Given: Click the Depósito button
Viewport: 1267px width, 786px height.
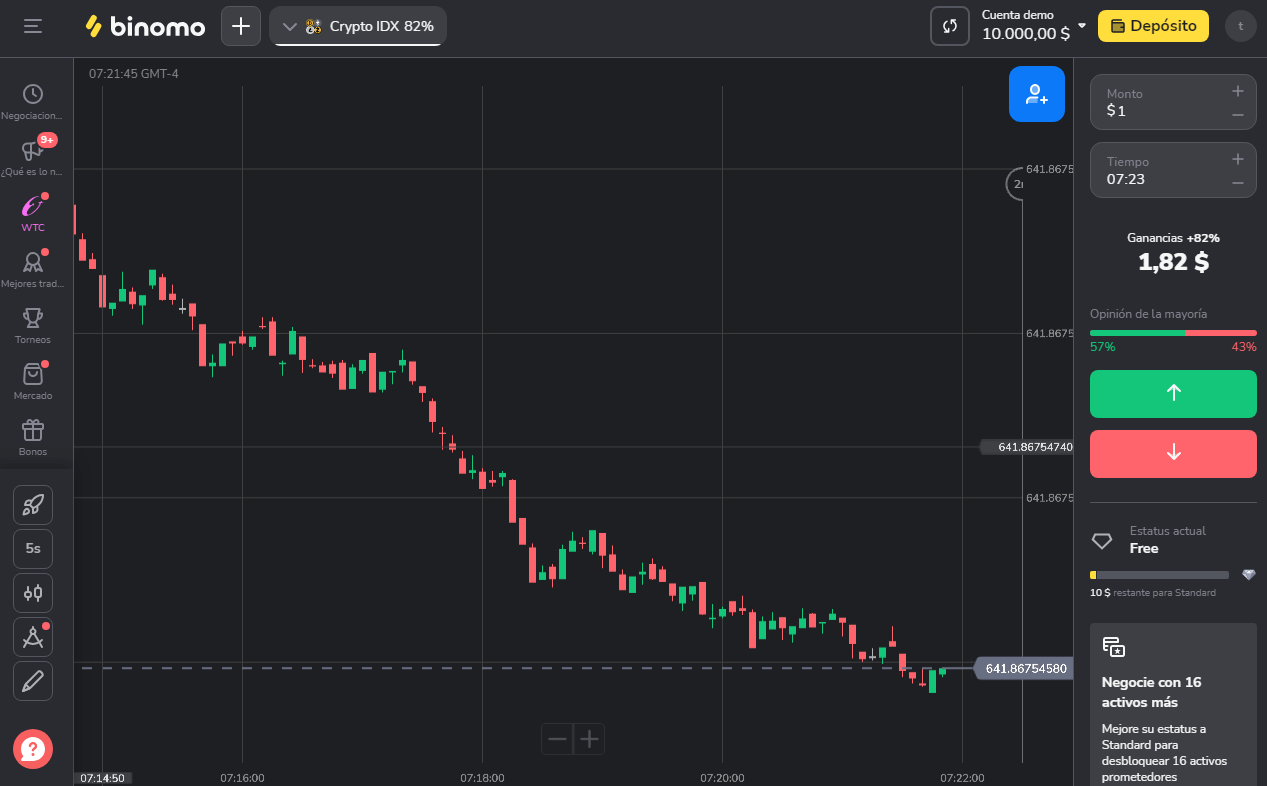Looking at the screenshot, I should point(1153,26).
